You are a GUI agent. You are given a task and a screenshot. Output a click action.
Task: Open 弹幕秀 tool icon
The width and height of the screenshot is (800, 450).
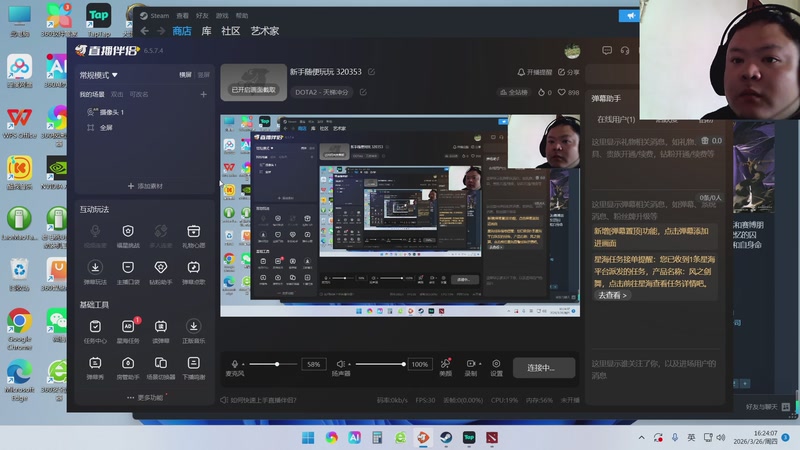point(95,368)
